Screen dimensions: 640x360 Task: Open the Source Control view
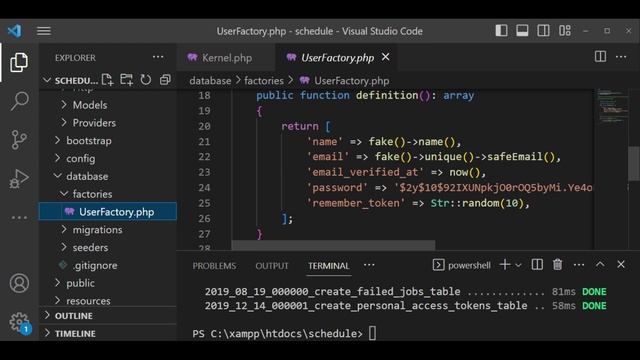(x=19, y=139)
